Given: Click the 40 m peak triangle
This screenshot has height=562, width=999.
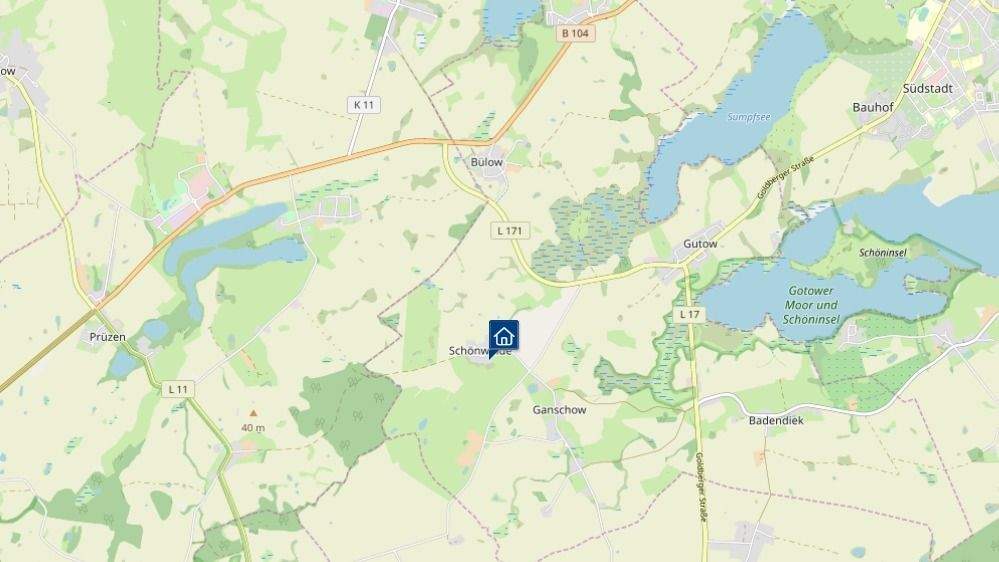Looking at the screenshot, I should pyautogui.click(x=254, y=413).
